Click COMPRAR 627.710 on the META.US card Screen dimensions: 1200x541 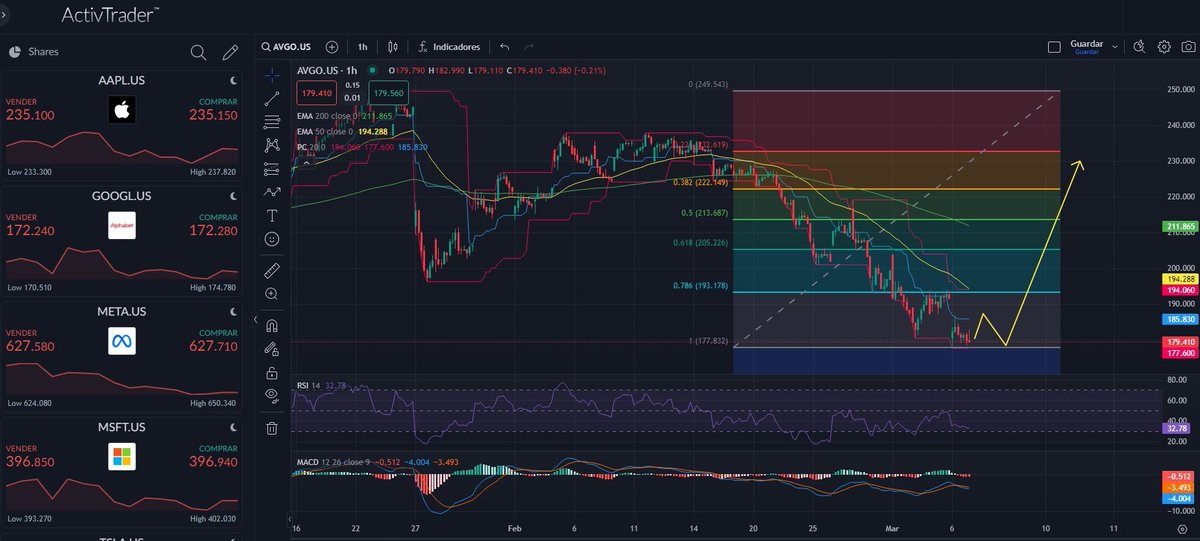[213, 342]
